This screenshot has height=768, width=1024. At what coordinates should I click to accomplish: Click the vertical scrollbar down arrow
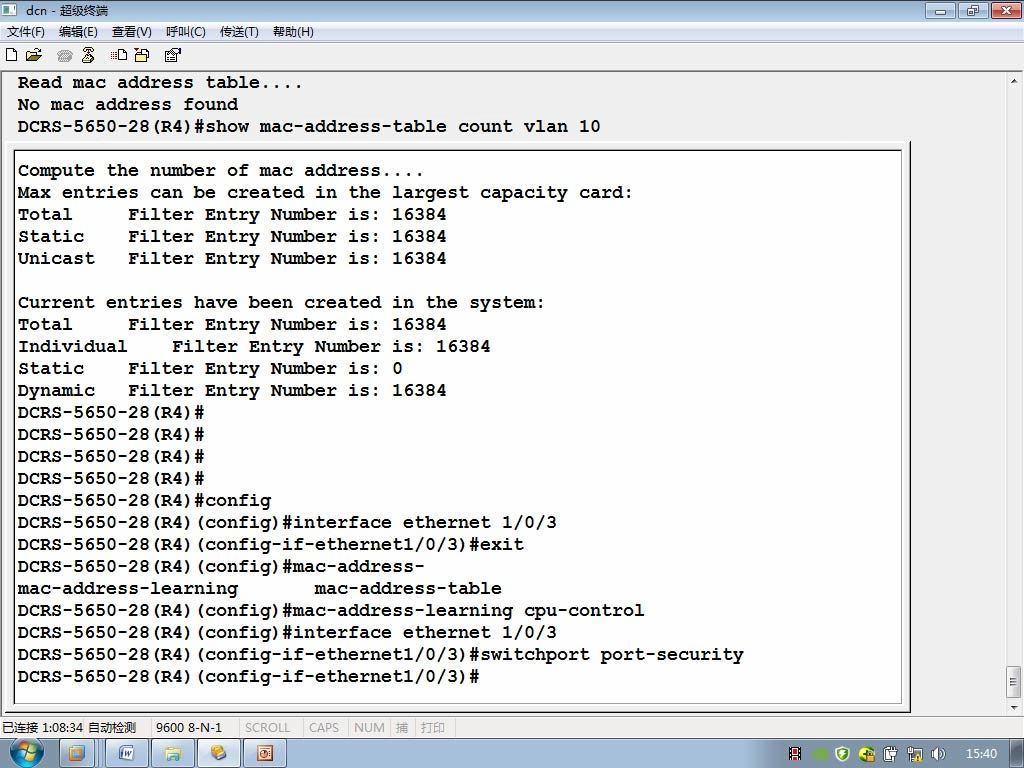click(x=1014, y=707)
